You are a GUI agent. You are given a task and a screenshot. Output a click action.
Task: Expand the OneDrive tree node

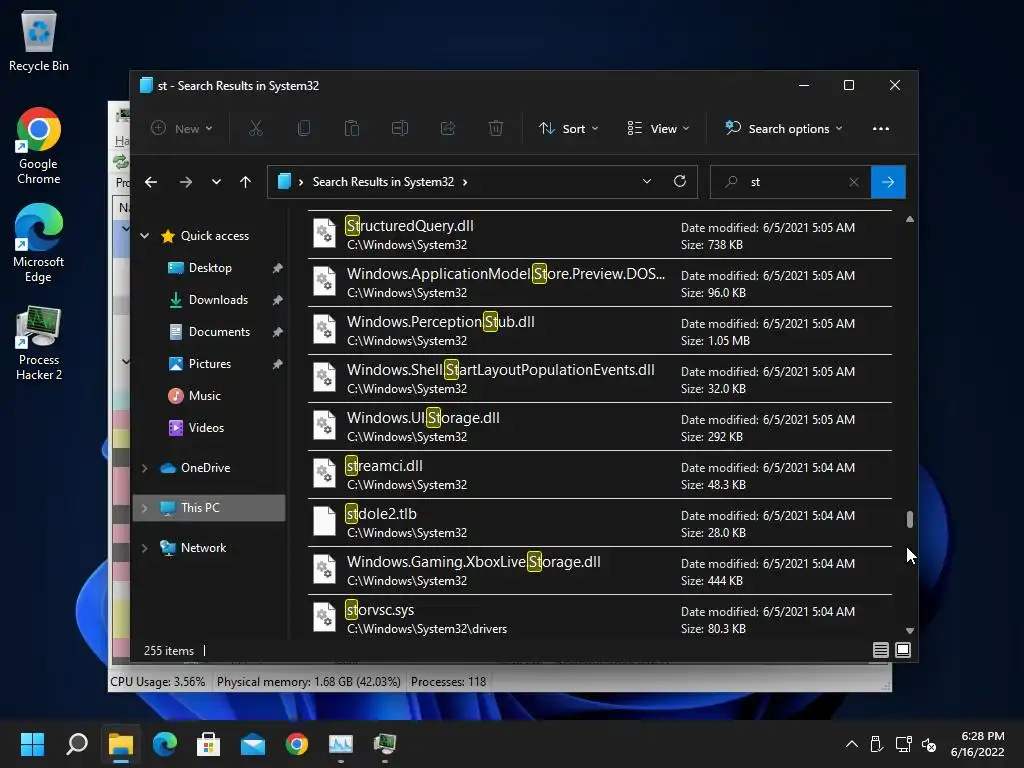(144, 468)
